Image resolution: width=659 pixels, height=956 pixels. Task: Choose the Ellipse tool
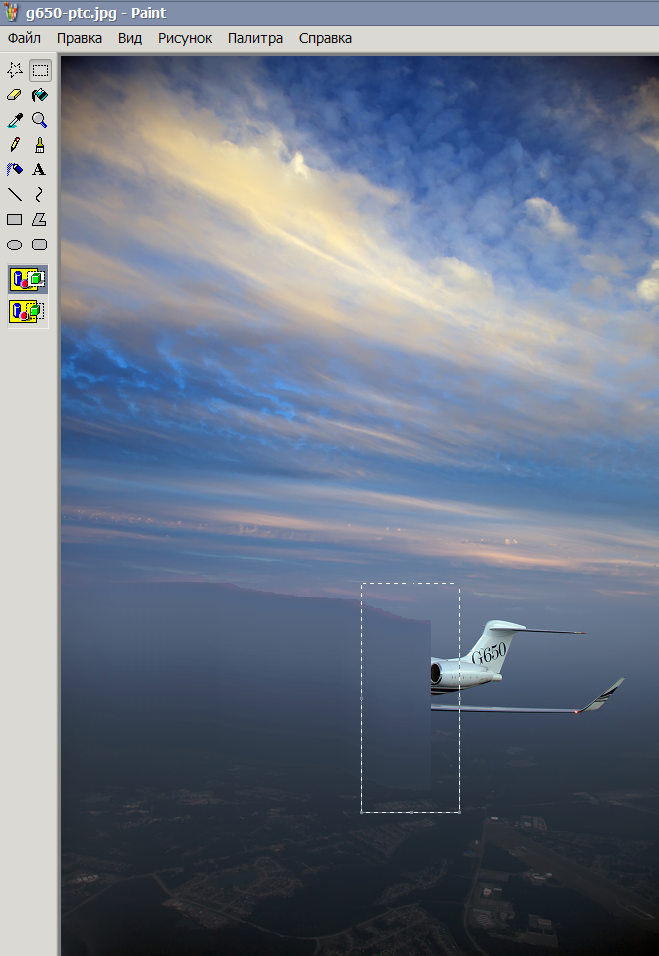(15, 244)
